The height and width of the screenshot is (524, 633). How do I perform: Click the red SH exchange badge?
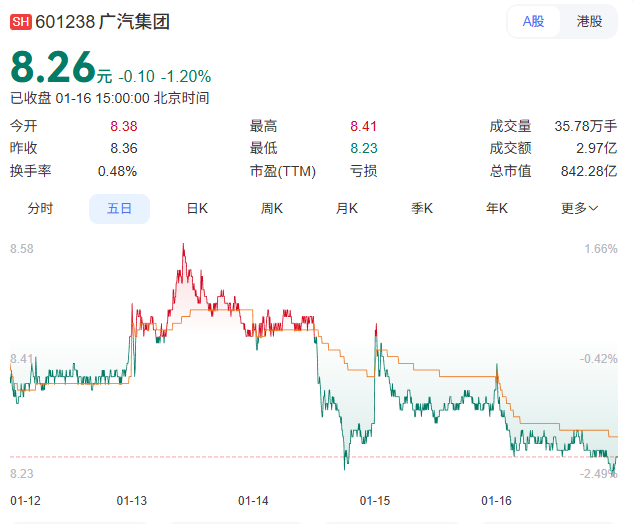point(20,22)
